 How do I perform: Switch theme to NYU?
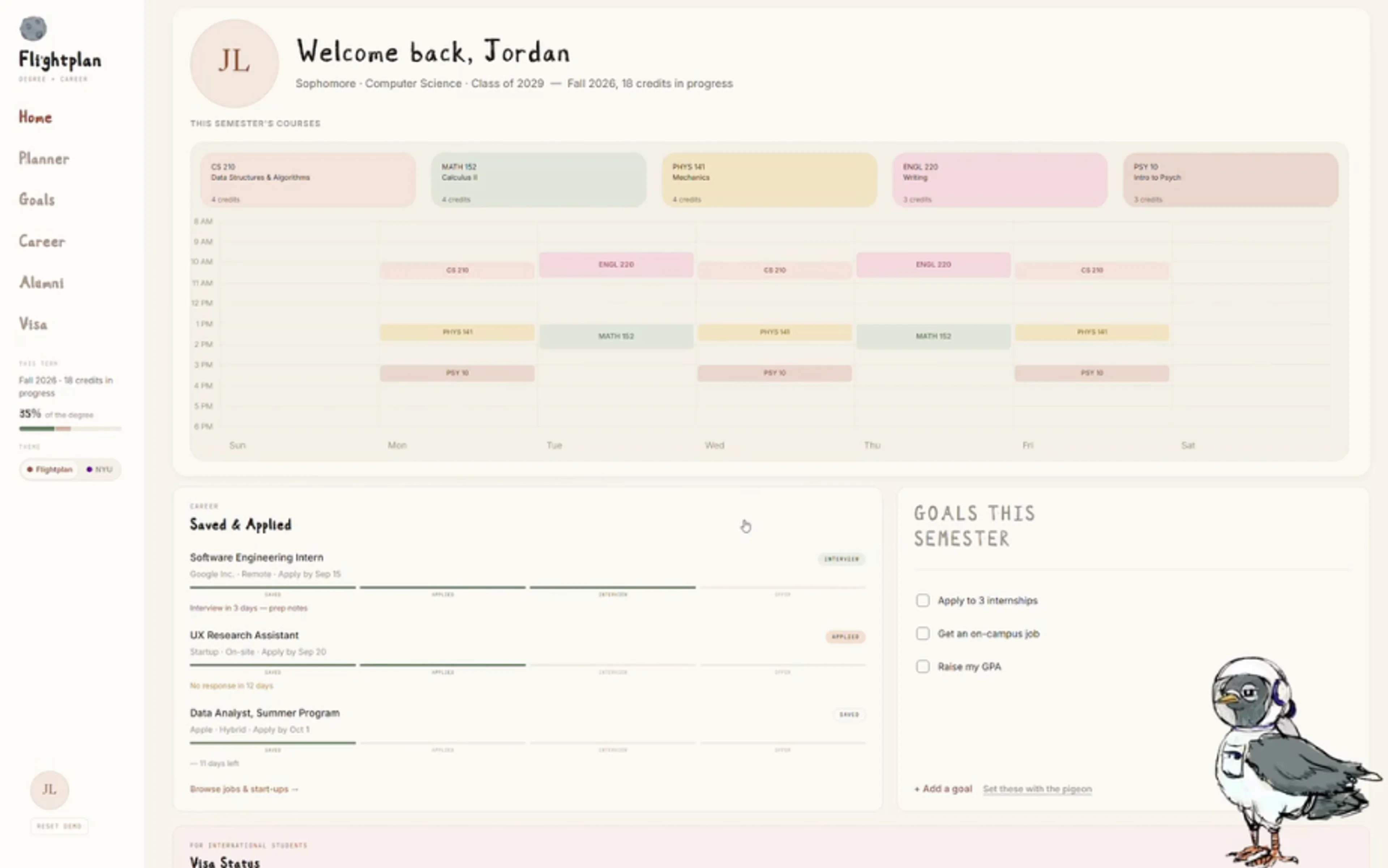click(x=100, y=469)
